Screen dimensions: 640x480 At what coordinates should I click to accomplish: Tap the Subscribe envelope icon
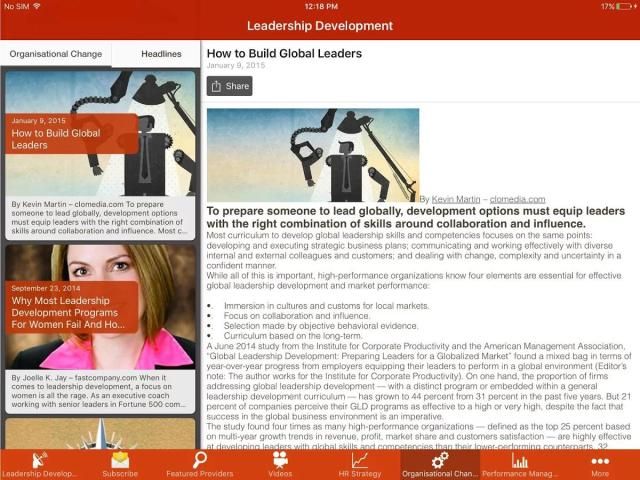tap(120, 461)
